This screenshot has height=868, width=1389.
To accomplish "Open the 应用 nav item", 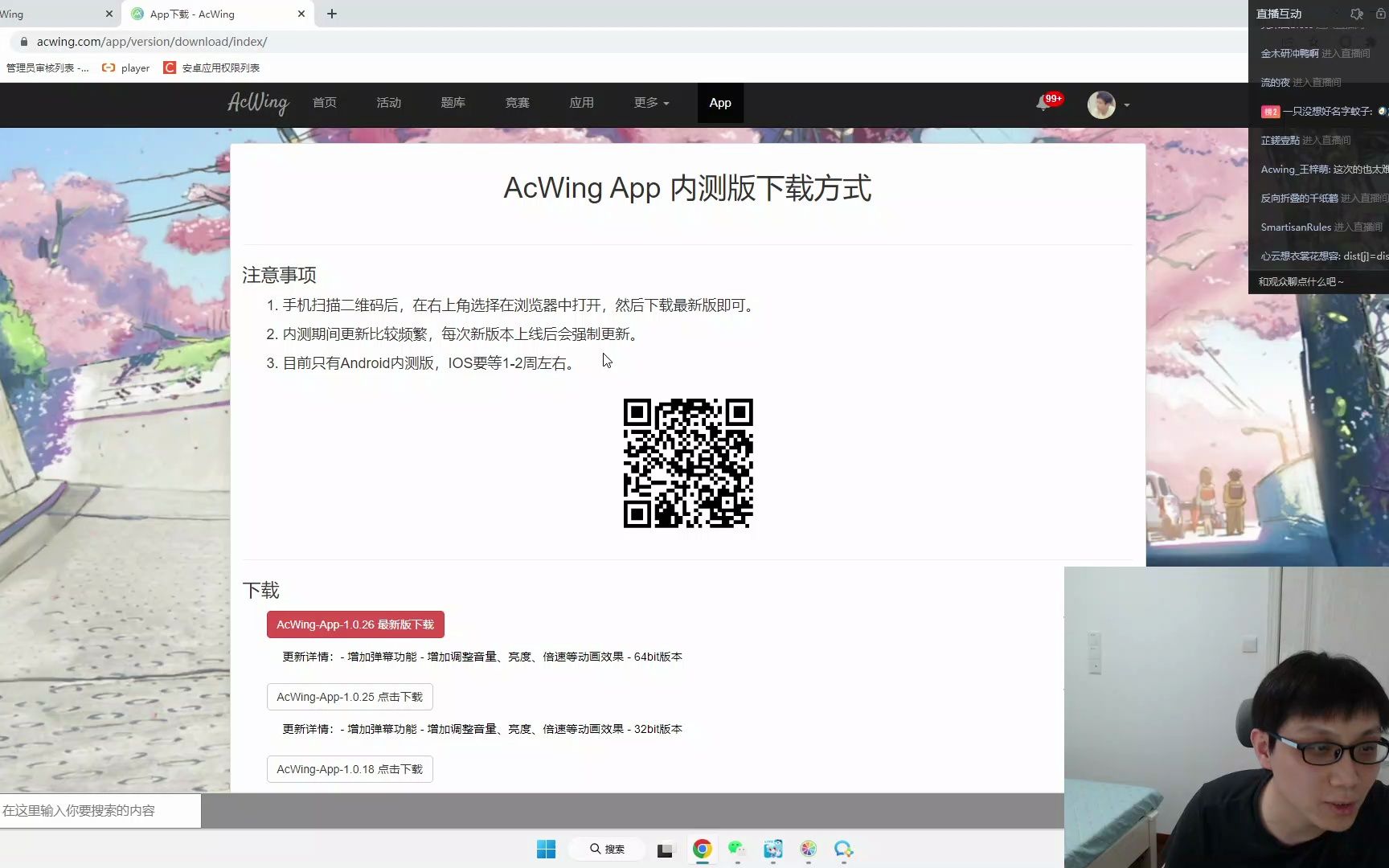I will [x=582, y=103].
